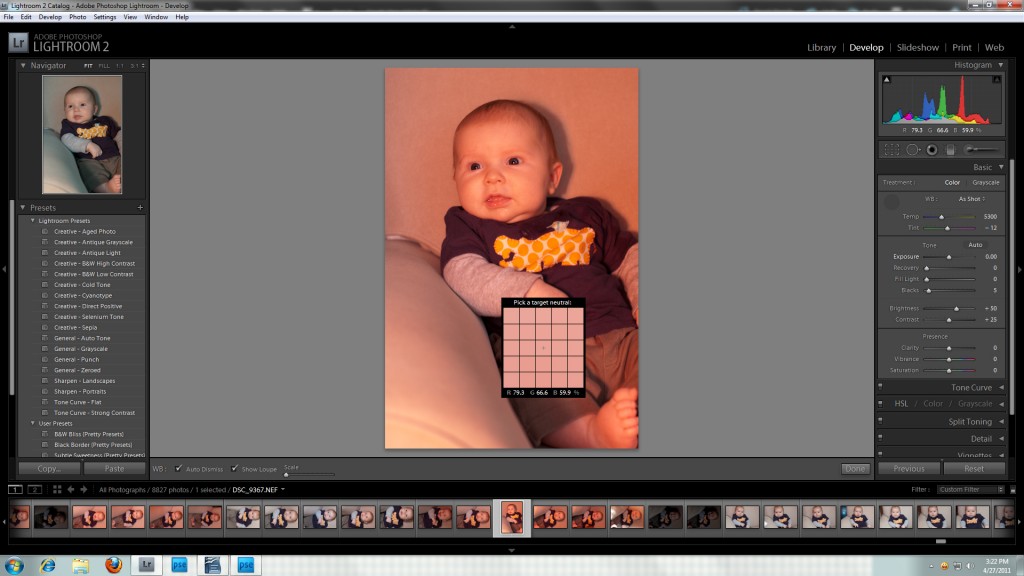Apply the Creative - Sepia preset
This screenshot has width=1024, height=576.
click(x=75, y=327)
